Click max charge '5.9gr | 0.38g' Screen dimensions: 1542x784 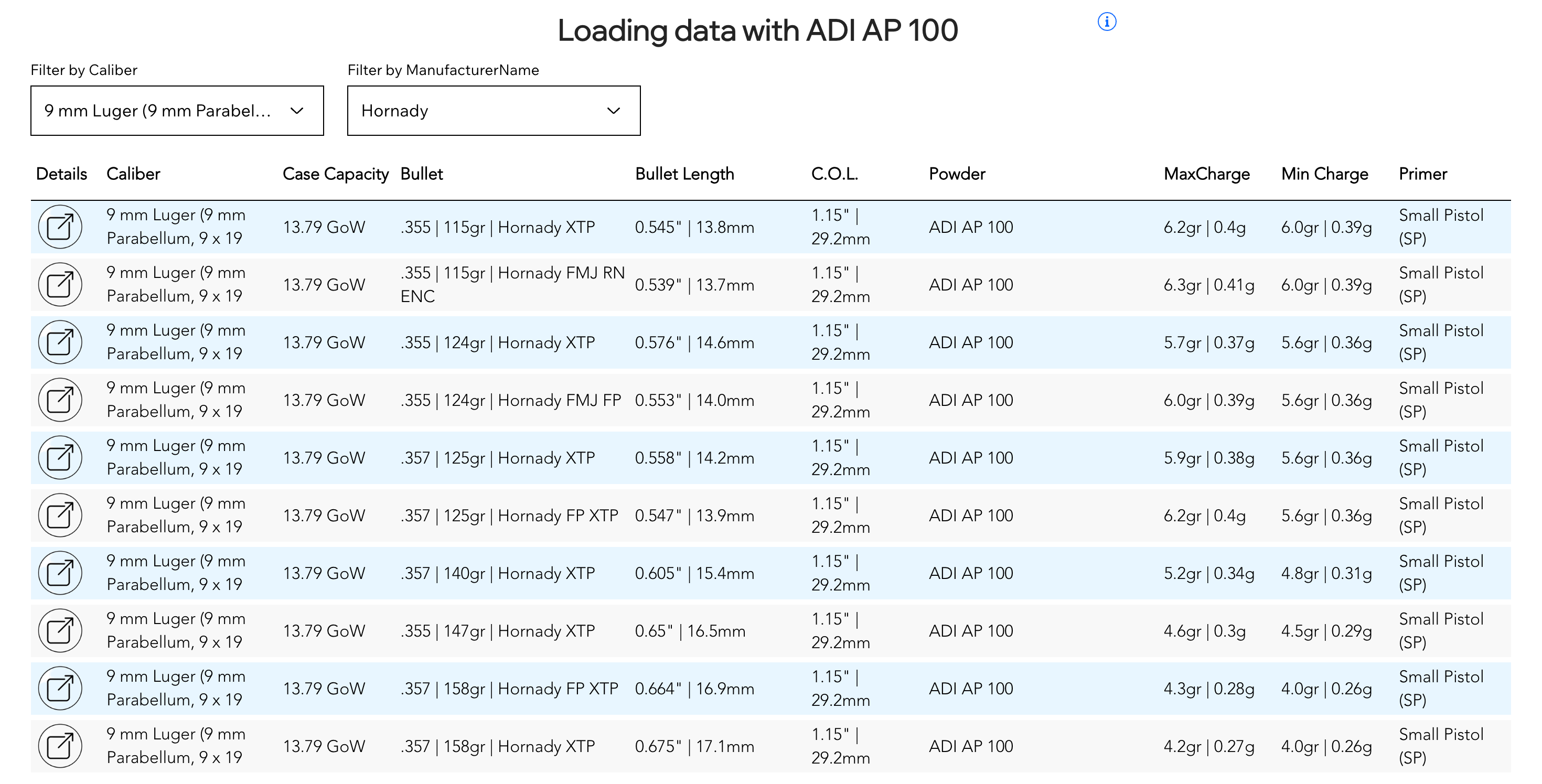coord(1209,458)
